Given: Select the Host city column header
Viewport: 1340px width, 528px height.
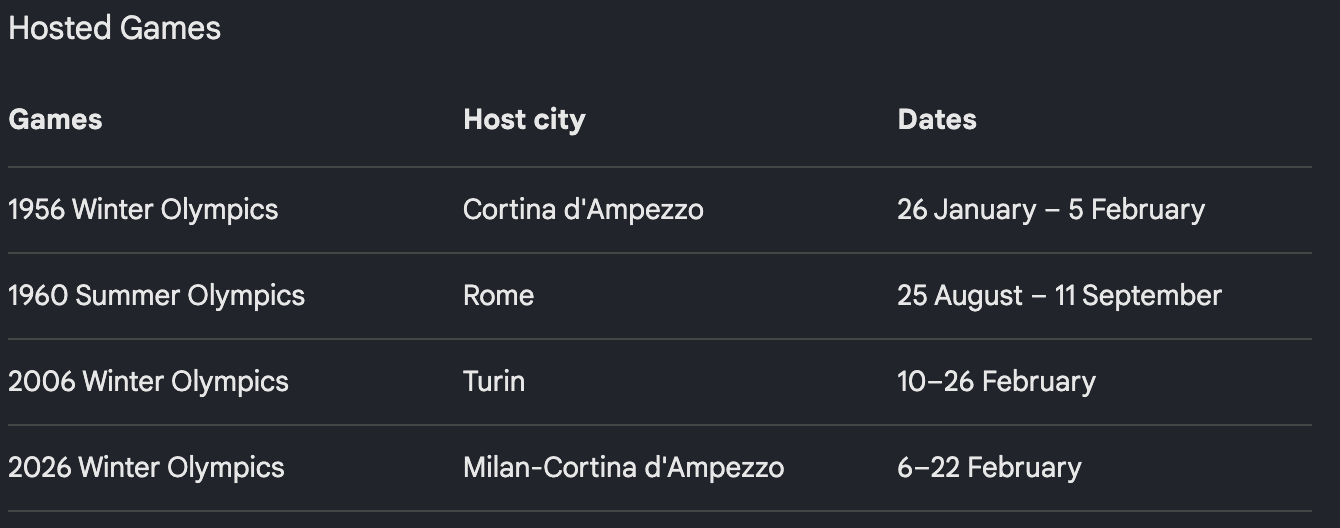Looking at the screenshot, I should (524, 120).
